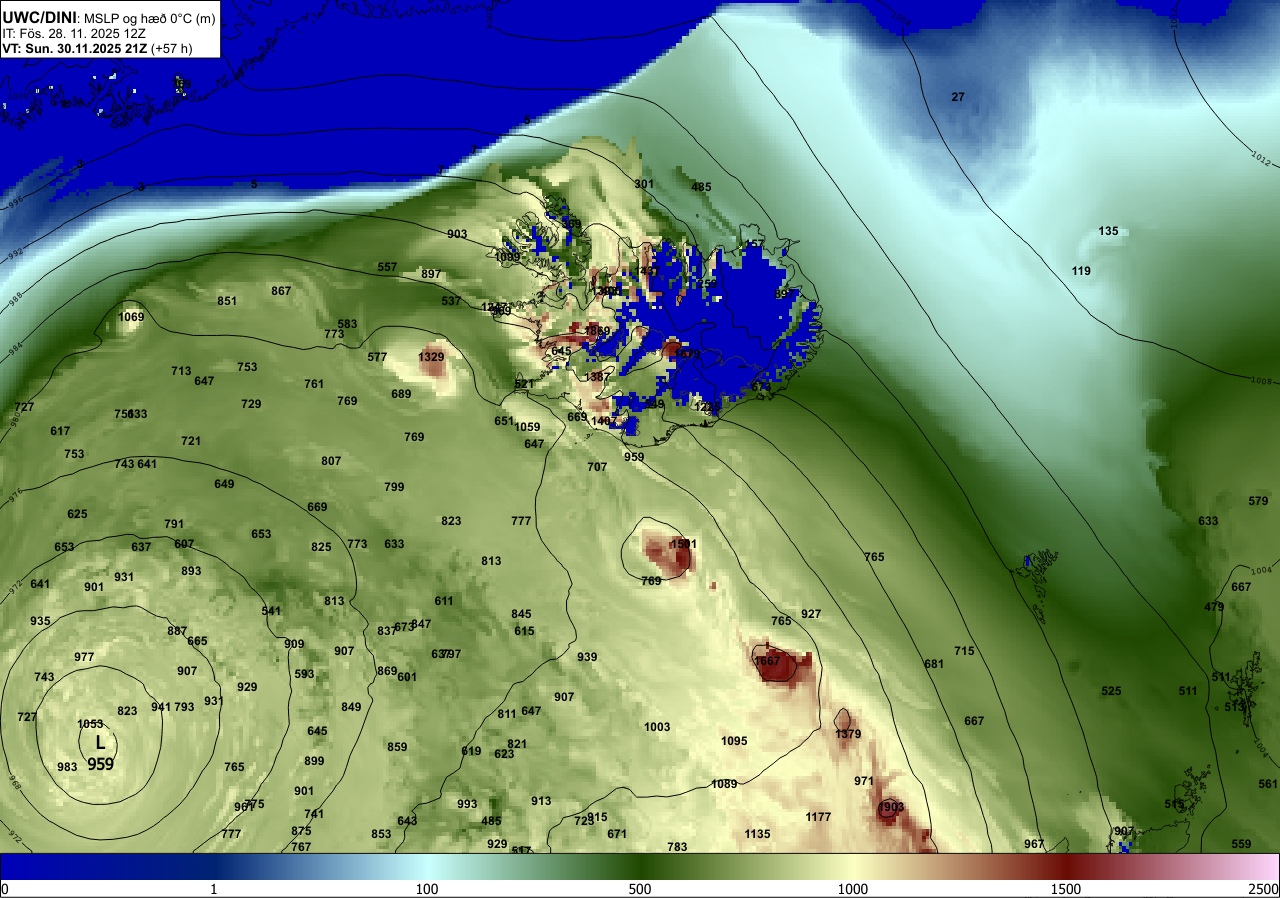The height and width of the screenshot is (898, 1280).
Task: Click the height value '713'
Action: (x=181, y=371)
